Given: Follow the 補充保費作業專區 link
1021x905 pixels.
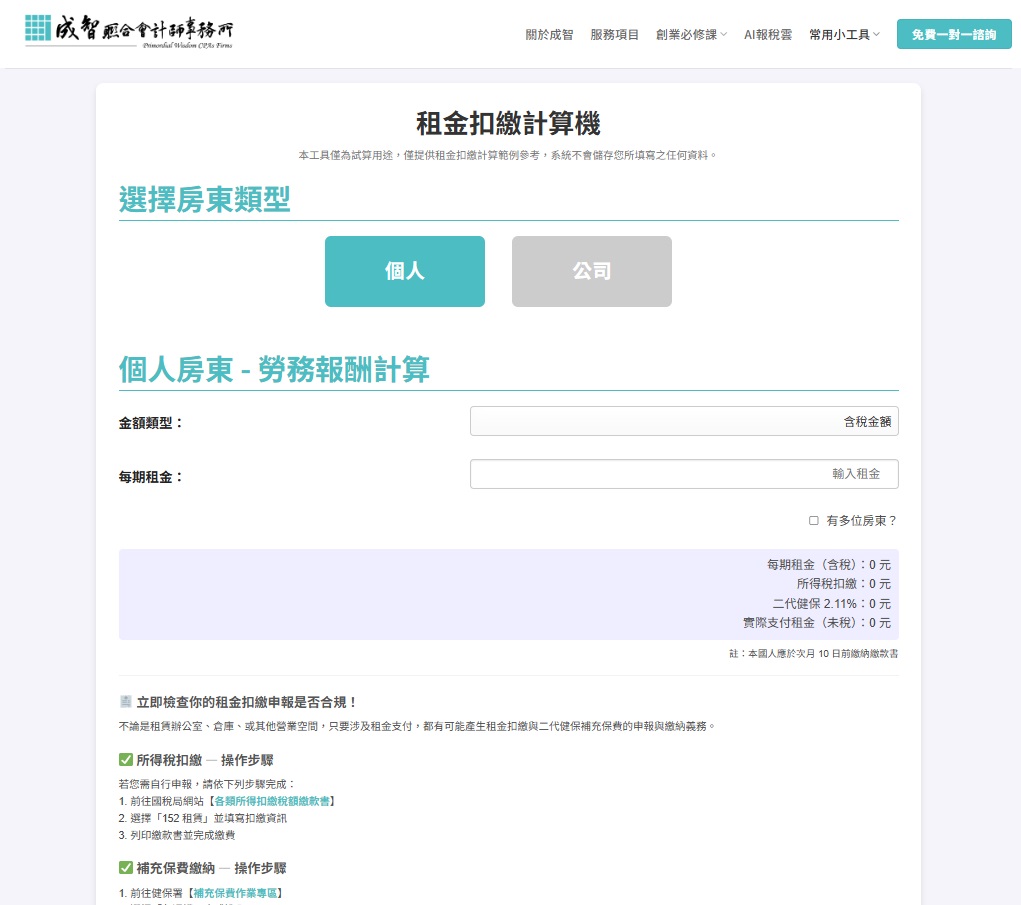Looking at the screenshot, I should point(236,893).
